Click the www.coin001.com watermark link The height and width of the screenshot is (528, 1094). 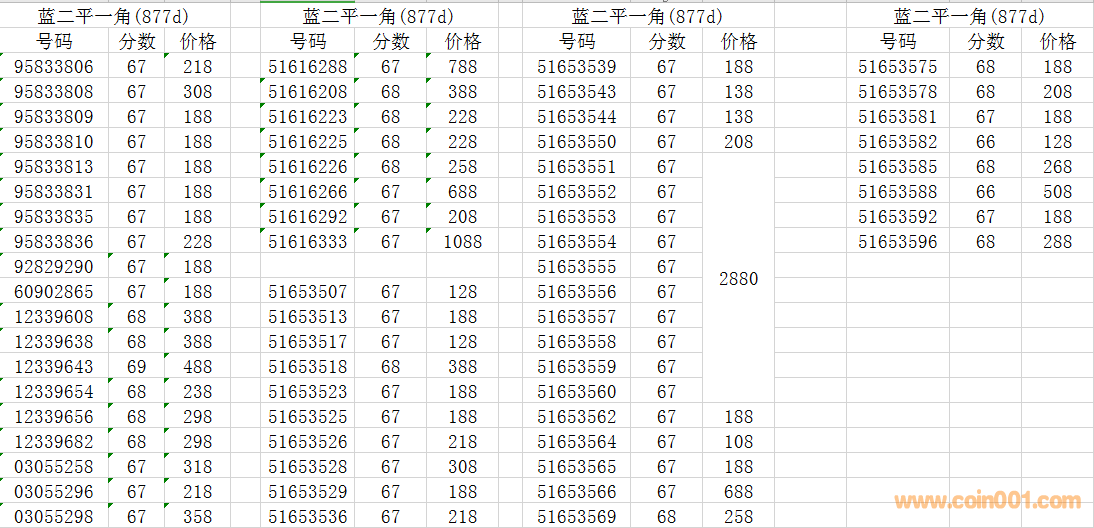(x=987, y=502)
